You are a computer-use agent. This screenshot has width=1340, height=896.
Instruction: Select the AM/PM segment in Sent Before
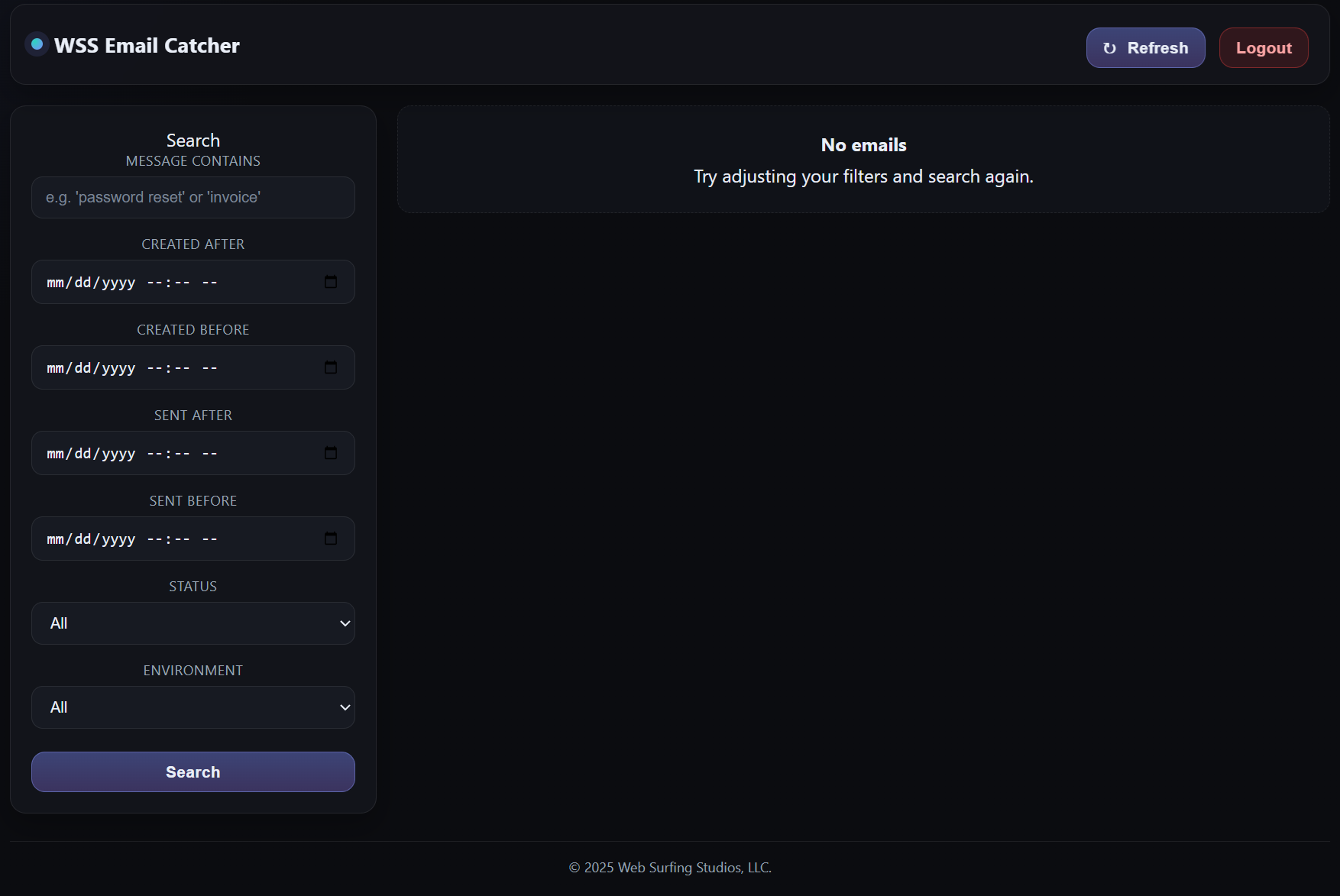(210, 539)
